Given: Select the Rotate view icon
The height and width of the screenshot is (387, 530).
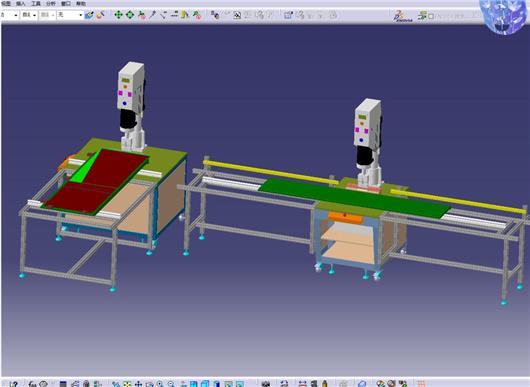Looking at the screenshot, I should 149,384.
